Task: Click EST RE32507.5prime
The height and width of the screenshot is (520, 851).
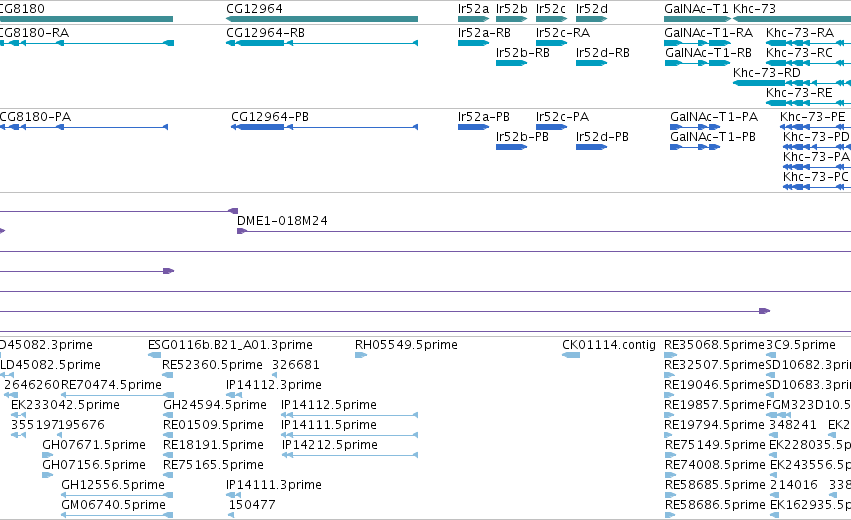Action: click(714, 365)
